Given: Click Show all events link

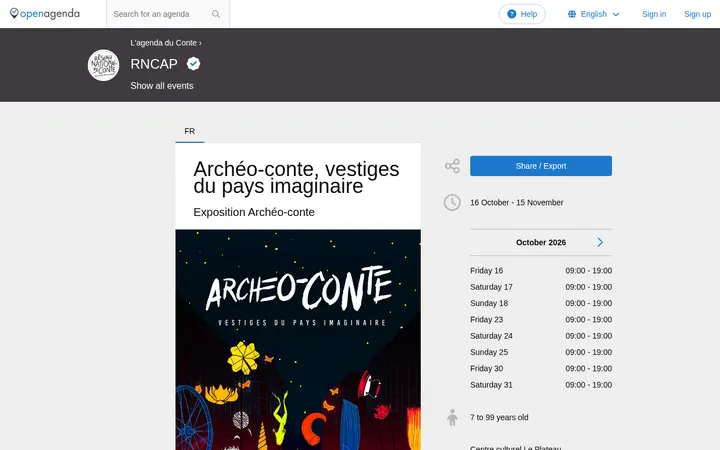Looking at the screenshot, I should (x=162, y=86).
